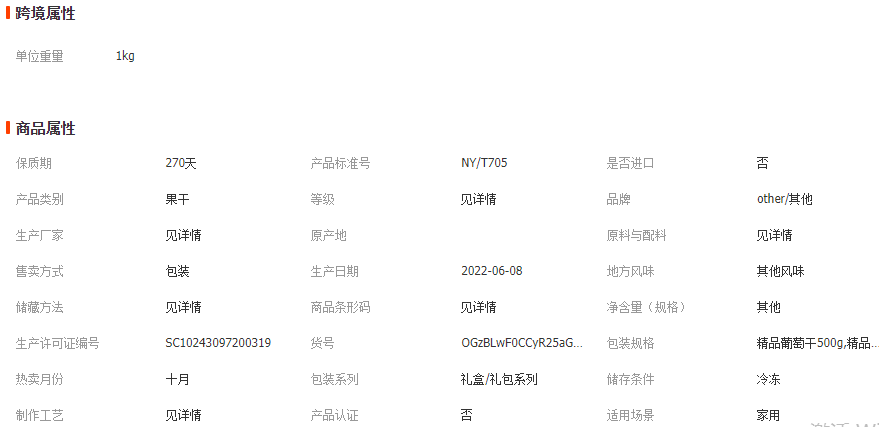This screenshot has width=879, height=427.
Task: Click the 商品属性 section heading
Action: 45,129
